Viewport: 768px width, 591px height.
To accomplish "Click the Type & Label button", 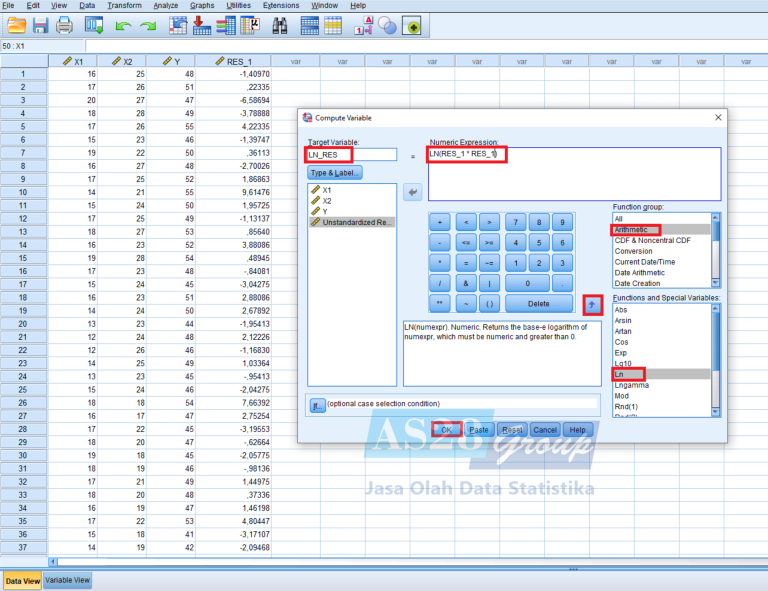I will [336, 173].
